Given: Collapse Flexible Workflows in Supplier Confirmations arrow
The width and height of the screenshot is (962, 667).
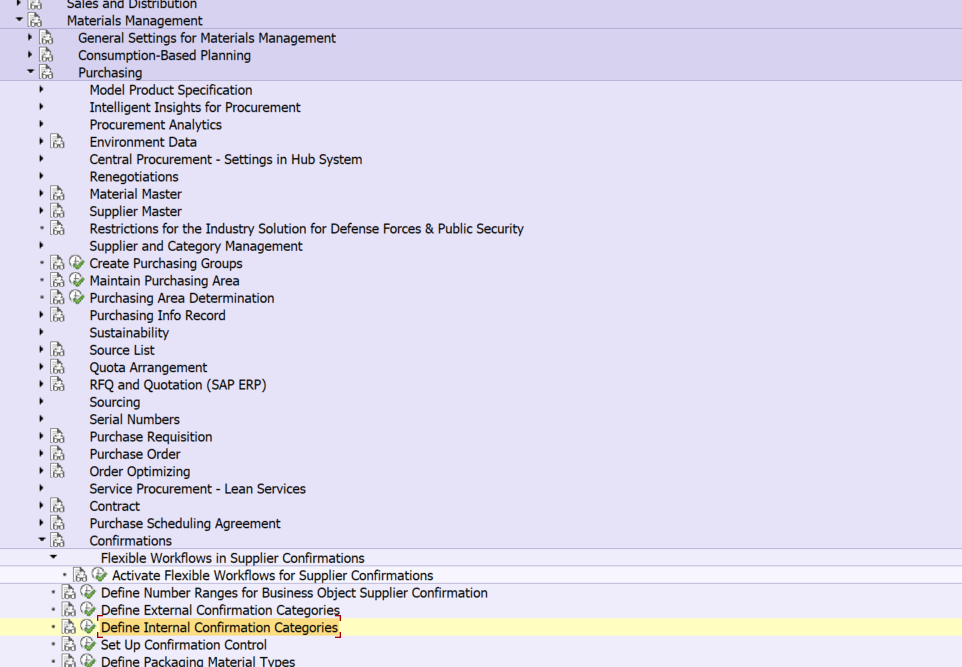Looking at the screenshot, I should coord(53,558).
